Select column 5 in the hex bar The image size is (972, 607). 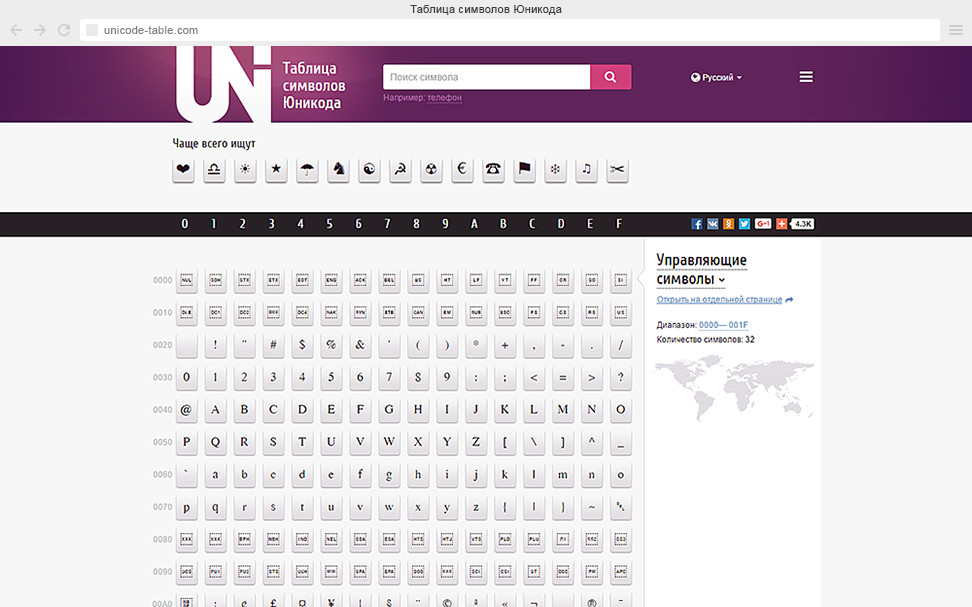click(x=329, y=224)
